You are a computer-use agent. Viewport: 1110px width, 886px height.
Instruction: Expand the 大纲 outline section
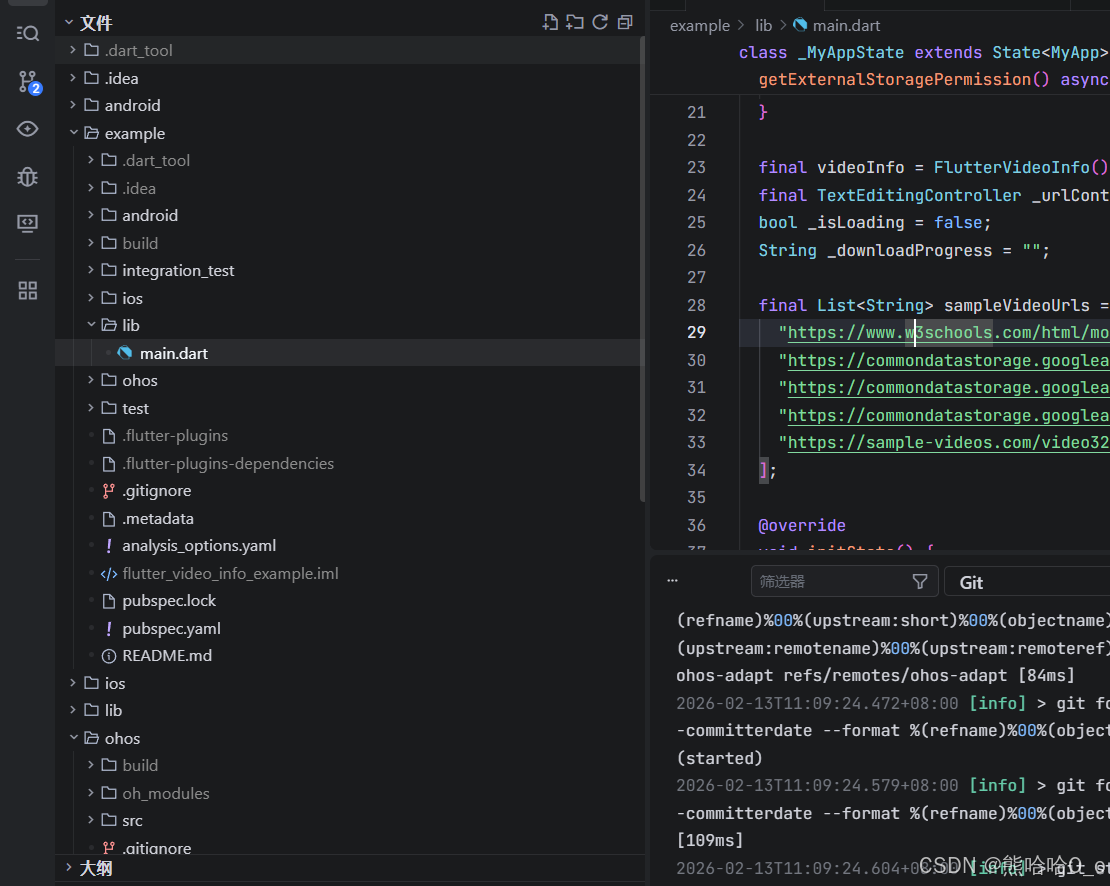pyautogui.click(x=69, y=868)
